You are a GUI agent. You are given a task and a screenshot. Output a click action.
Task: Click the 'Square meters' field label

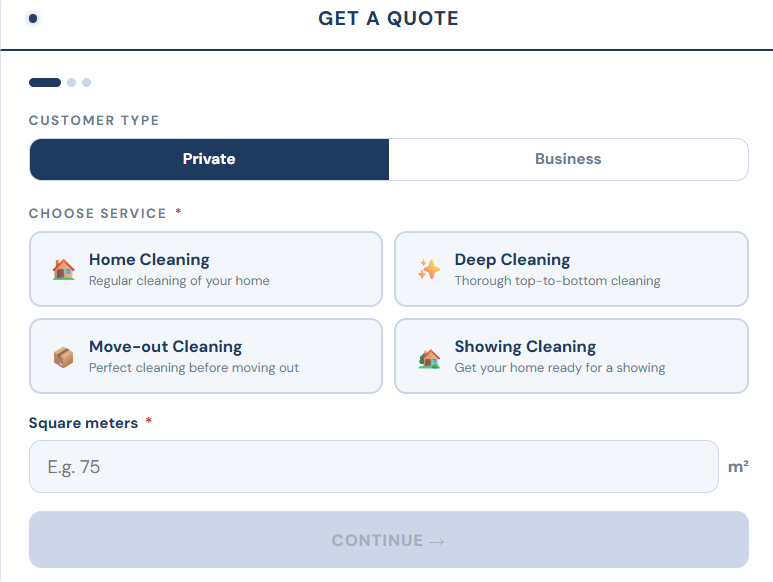coord(83,423)
